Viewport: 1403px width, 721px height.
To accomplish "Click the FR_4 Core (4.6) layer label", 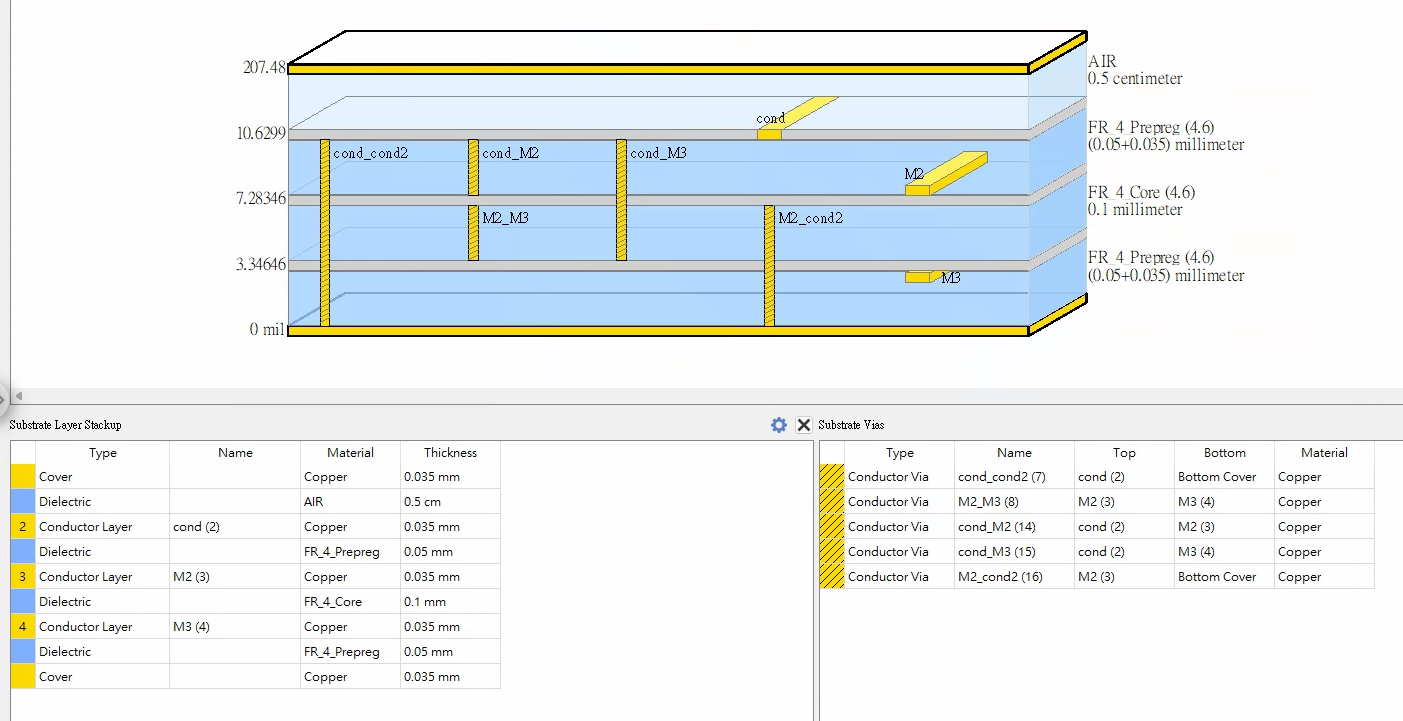I will pos(1141,201).
